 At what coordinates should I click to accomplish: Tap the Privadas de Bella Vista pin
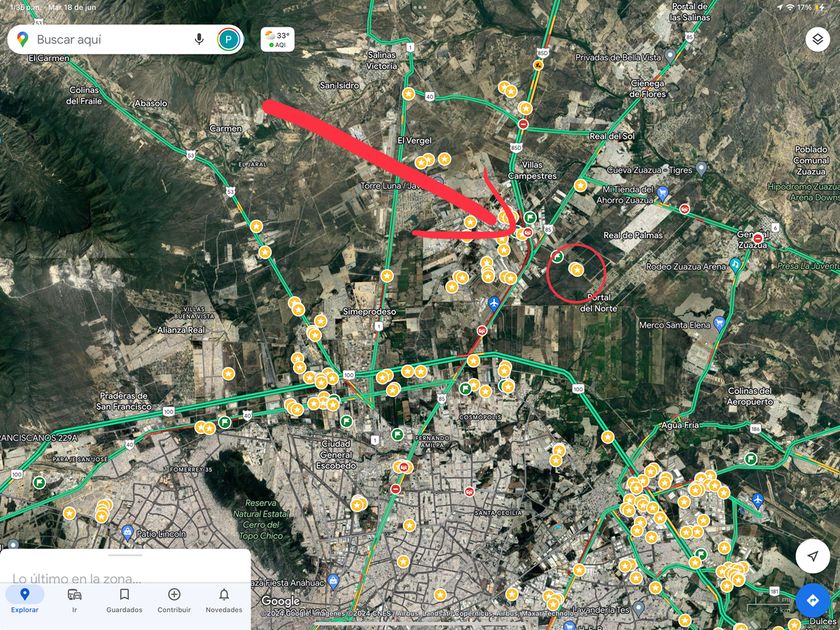click(670, 56)
